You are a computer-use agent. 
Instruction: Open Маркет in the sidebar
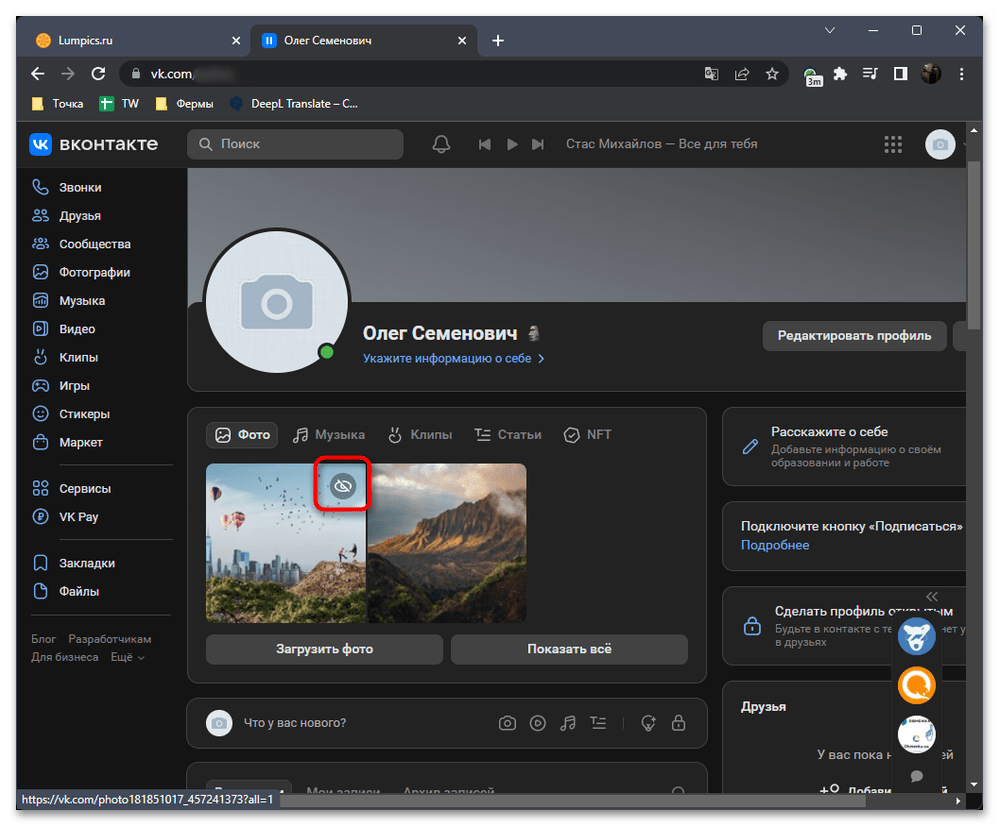68,442
